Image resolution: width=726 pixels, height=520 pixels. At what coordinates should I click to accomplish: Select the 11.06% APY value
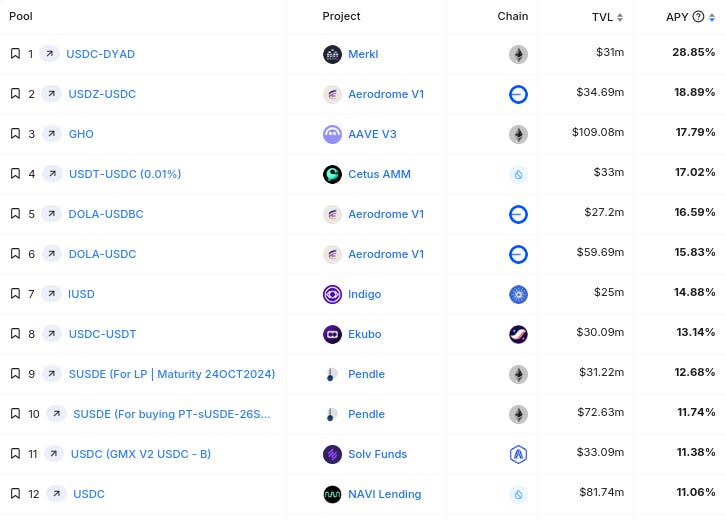point(695,492)
